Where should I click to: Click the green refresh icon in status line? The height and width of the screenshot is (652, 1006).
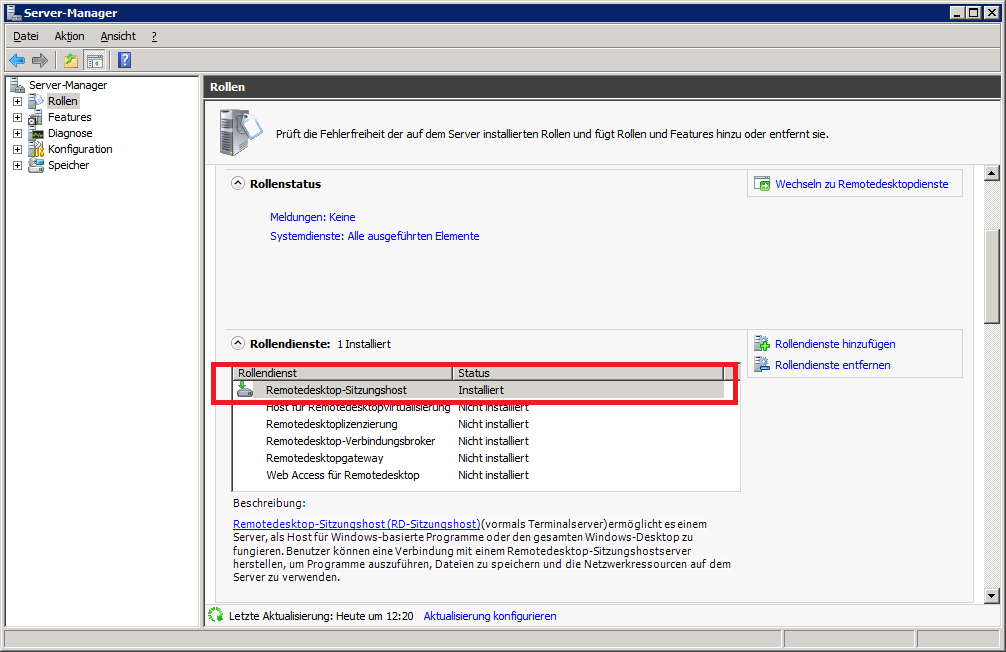[215, 615]
